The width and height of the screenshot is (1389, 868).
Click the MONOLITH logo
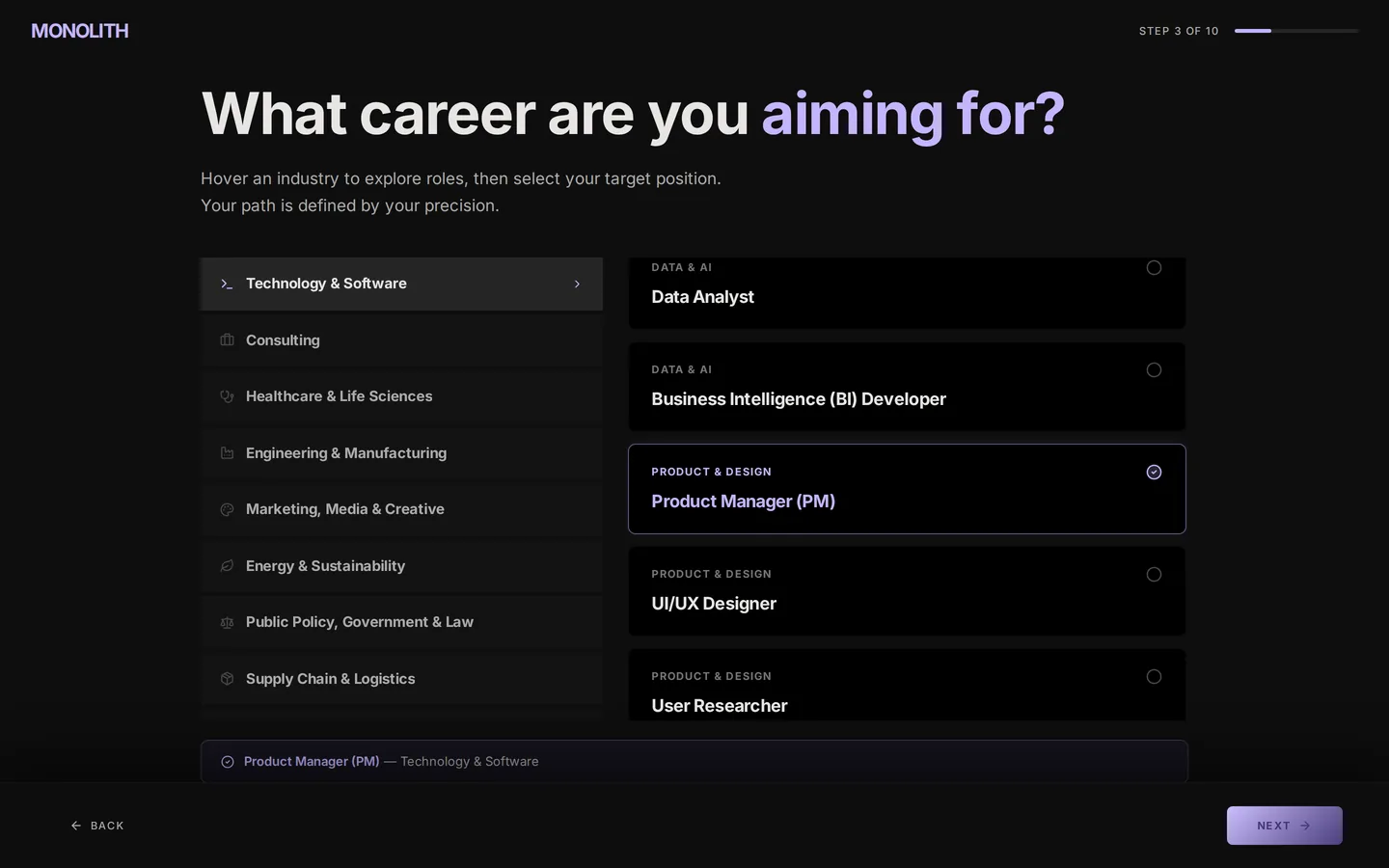[x=80, y=31]
